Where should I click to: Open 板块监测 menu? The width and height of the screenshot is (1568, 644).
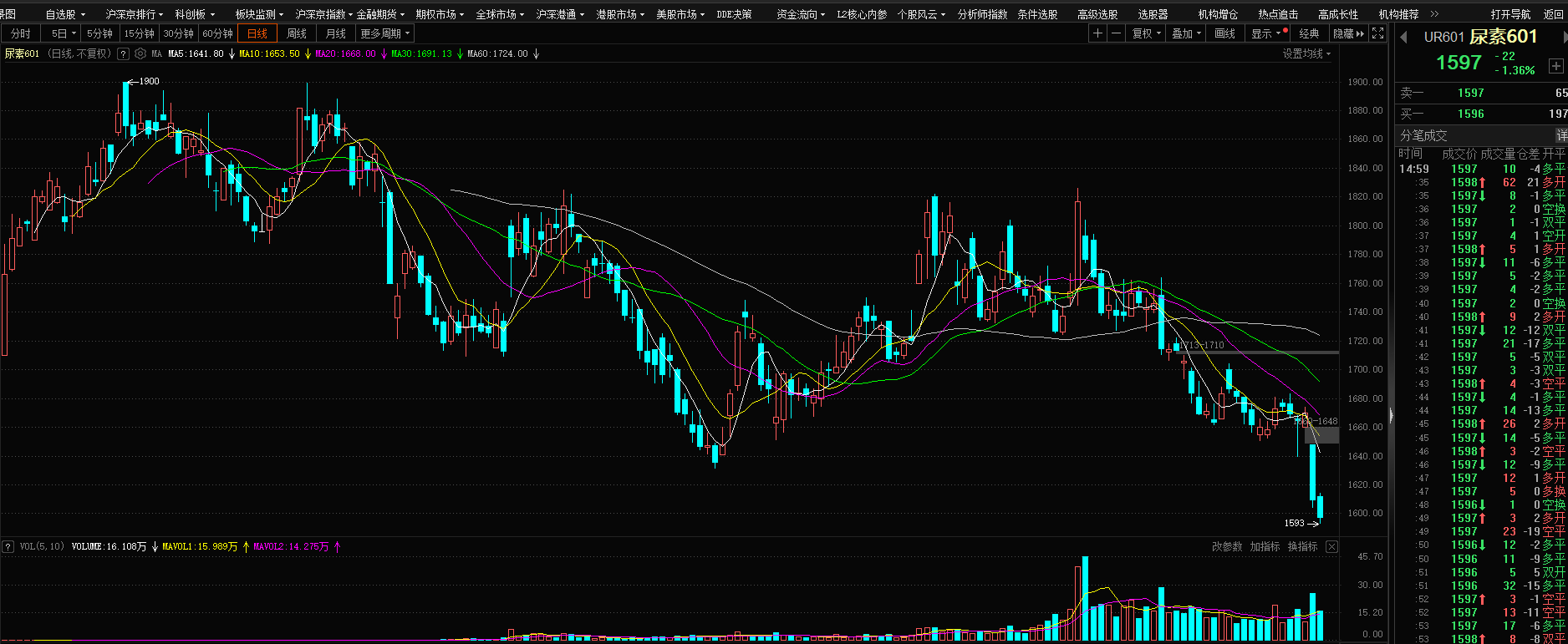tap(259, 14)
